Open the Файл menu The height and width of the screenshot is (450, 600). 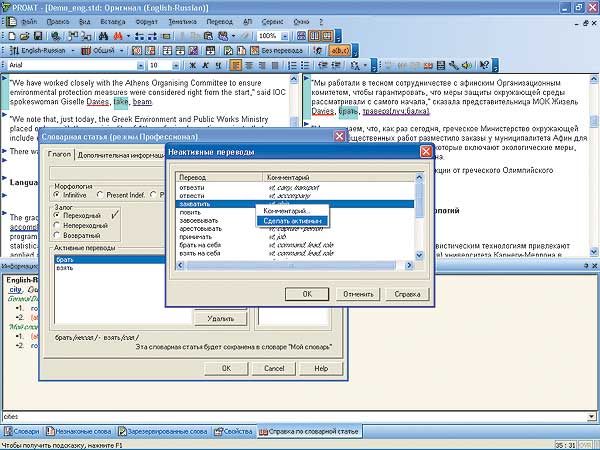tap(29, 22)
